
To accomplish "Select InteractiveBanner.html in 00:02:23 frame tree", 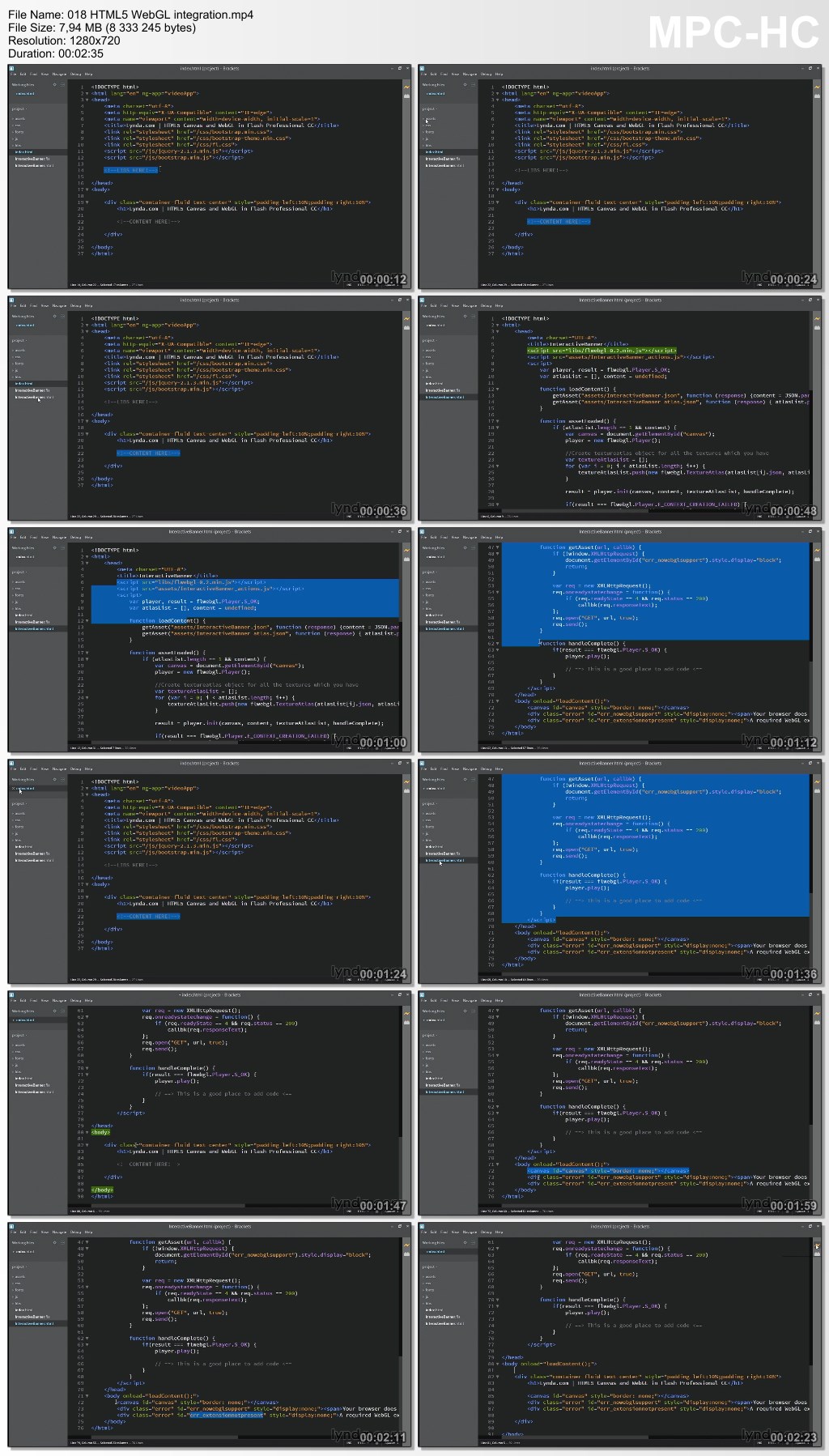I will [444, 1323].
